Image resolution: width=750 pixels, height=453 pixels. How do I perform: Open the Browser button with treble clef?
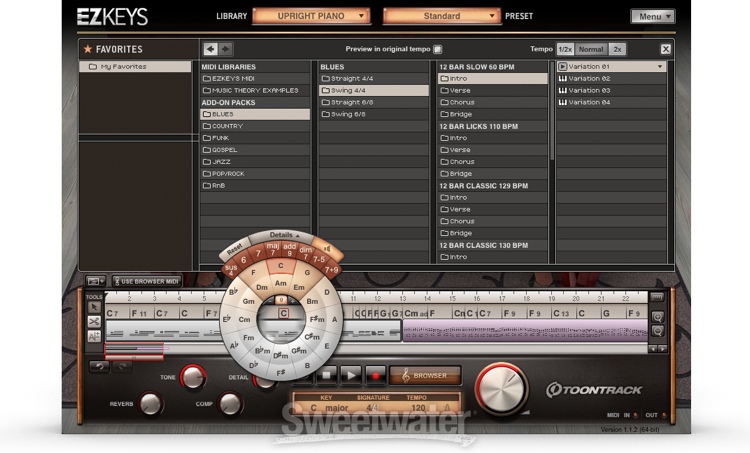click(x=425, y=376)
